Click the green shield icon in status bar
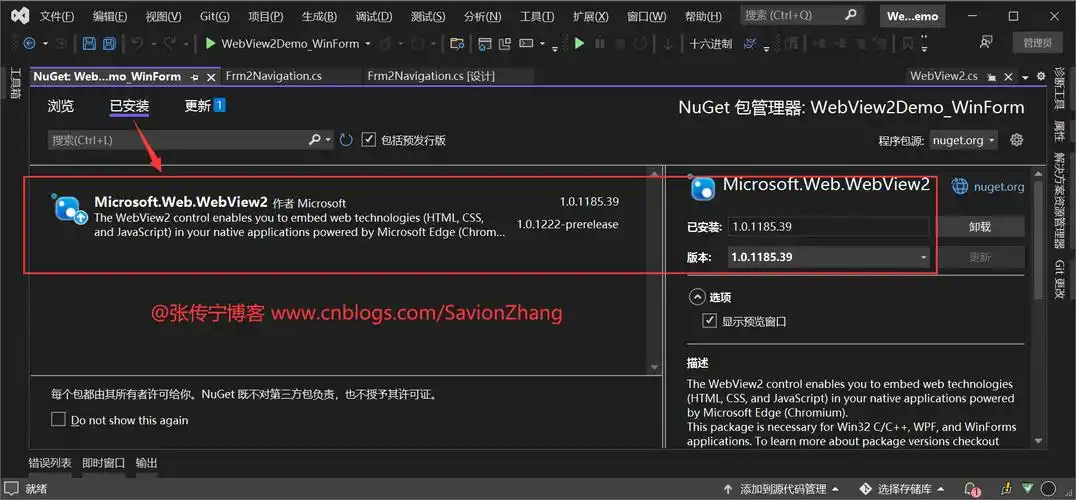 tap(1027, 488)
